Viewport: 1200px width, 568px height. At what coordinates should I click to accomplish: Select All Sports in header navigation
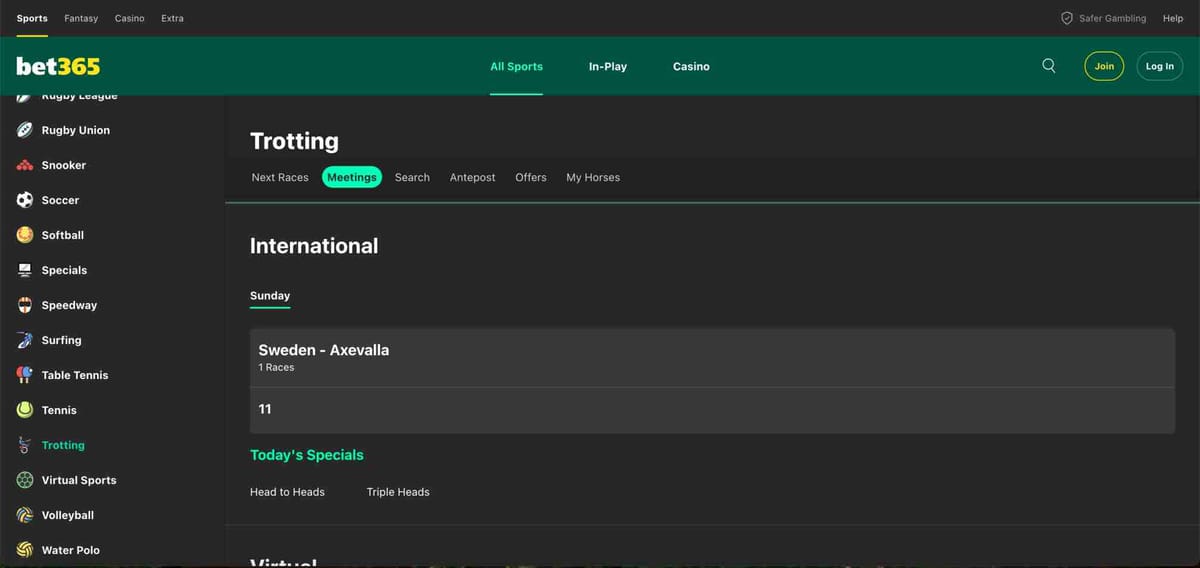[516, 66]
